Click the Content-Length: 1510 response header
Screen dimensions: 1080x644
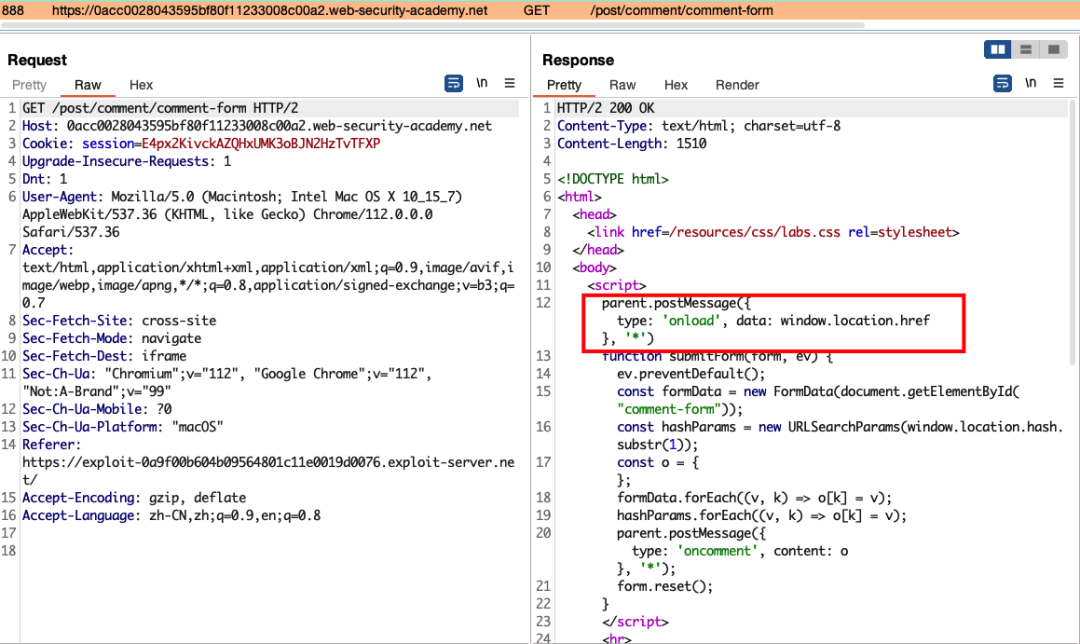632,144
